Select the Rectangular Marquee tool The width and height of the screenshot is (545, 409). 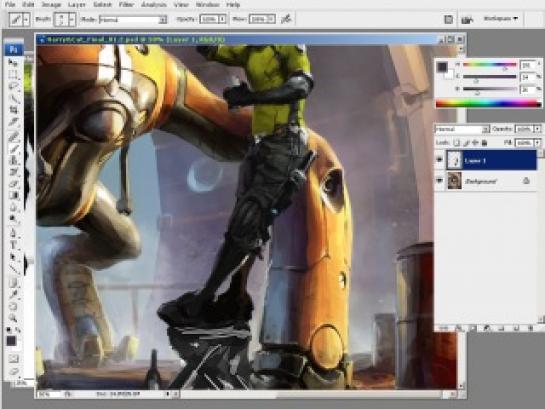(13, 75)
